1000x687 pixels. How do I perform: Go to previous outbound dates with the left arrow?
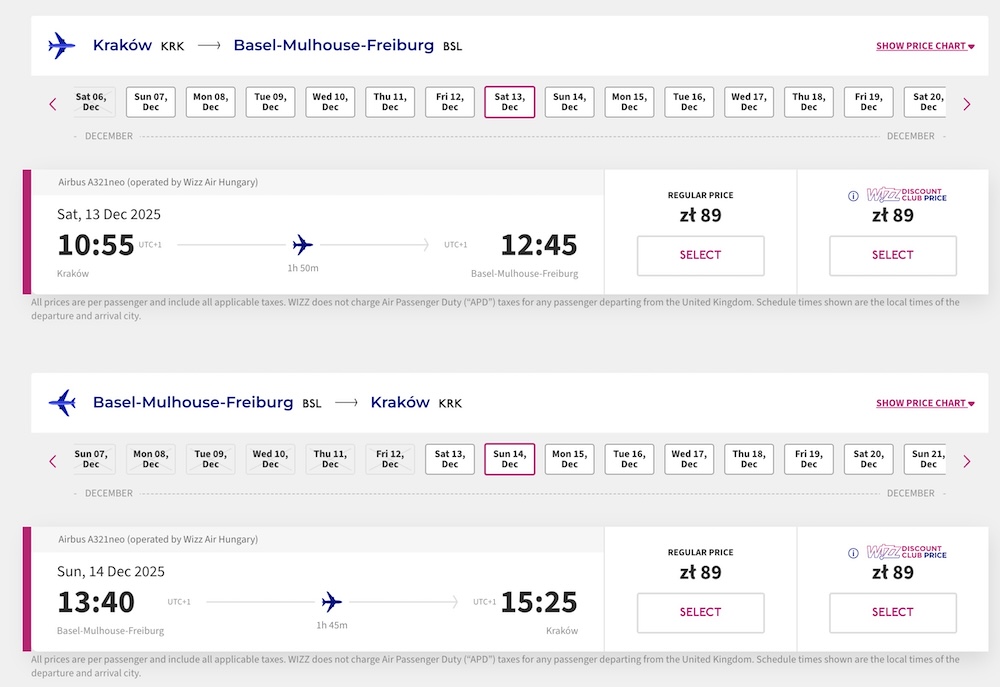[x=53, y=104]
